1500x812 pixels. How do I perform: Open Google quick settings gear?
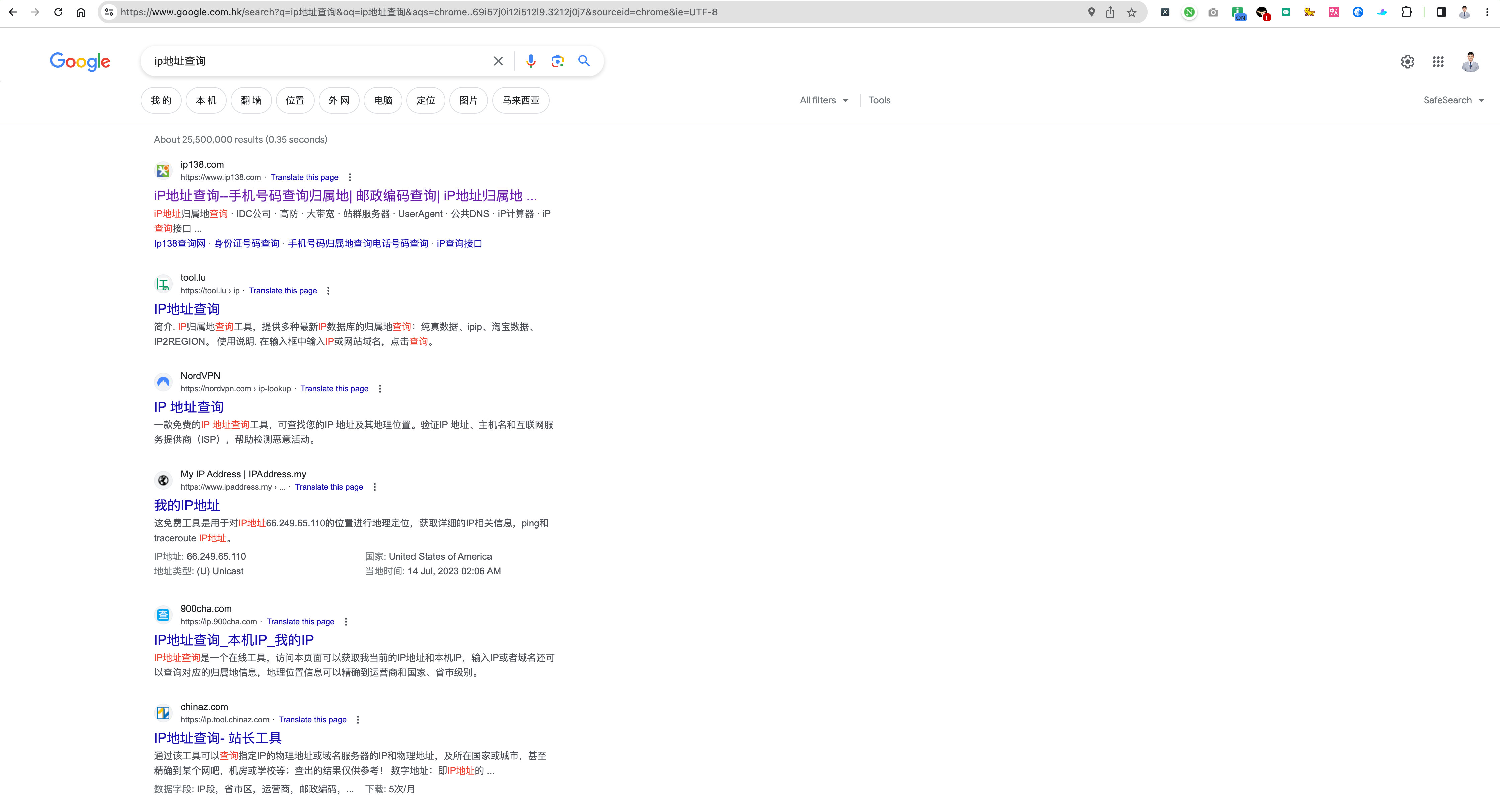(1407, 62)
